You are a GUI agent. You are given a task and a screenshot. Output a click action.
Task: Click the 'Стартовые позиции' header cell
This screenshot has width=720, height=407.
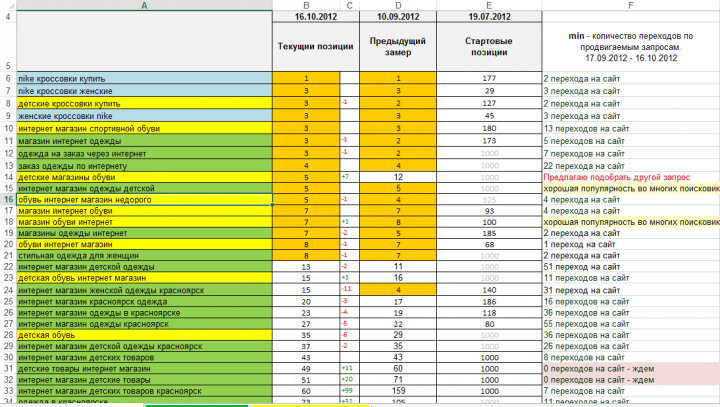[x=489, y=46]
